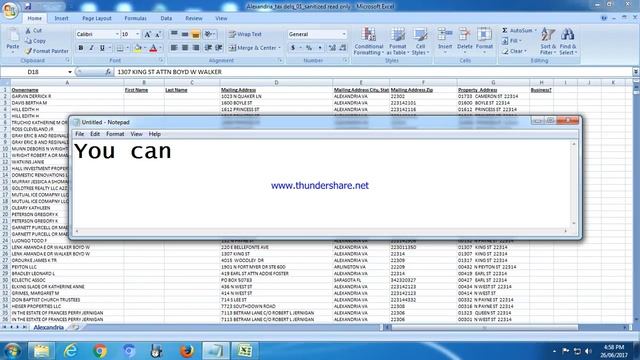Viewport: 640px width, 360px height.
Task: Switch to the Page Layout tab
Action: 97,18
